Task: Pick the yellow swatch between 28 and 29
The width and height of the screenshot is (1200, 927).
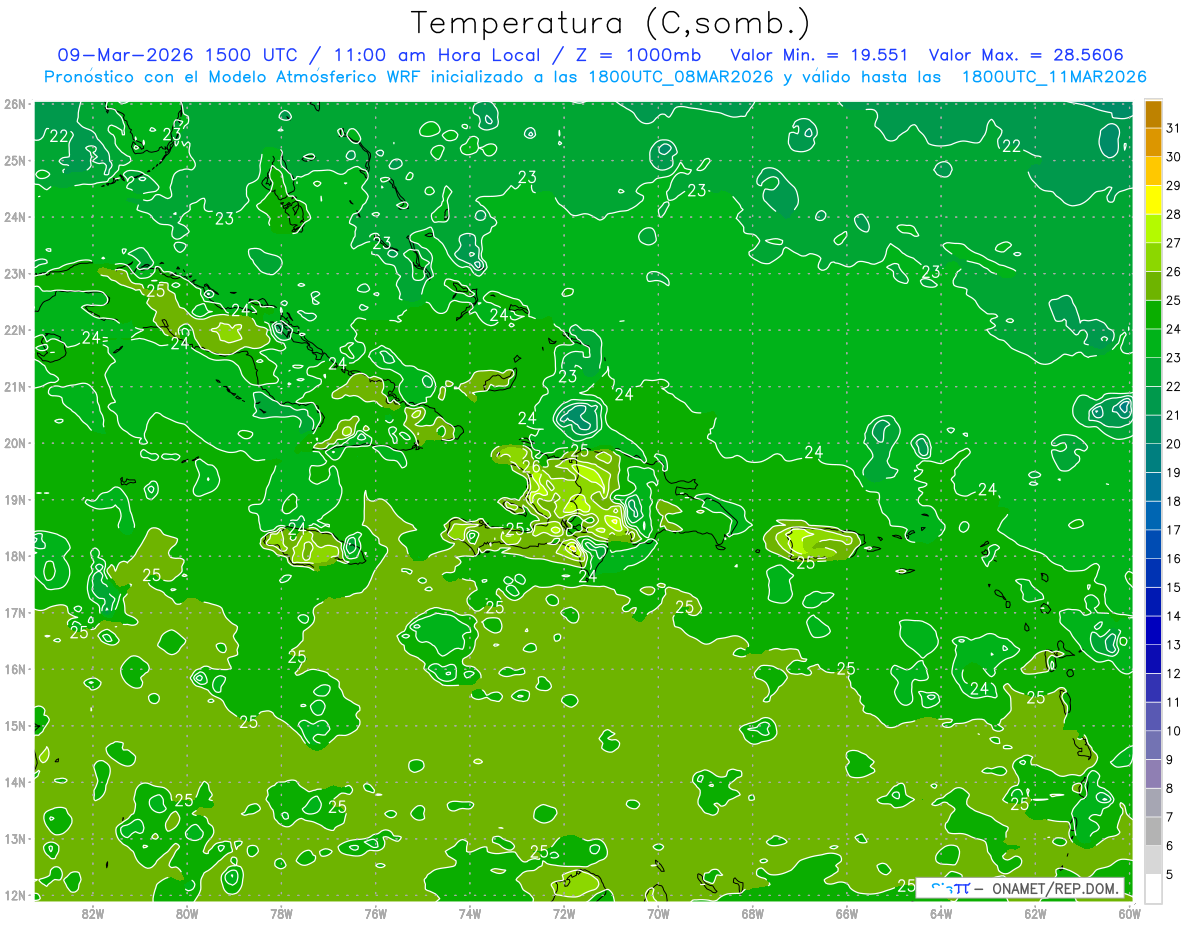Action: click(x=1153, y=200)
